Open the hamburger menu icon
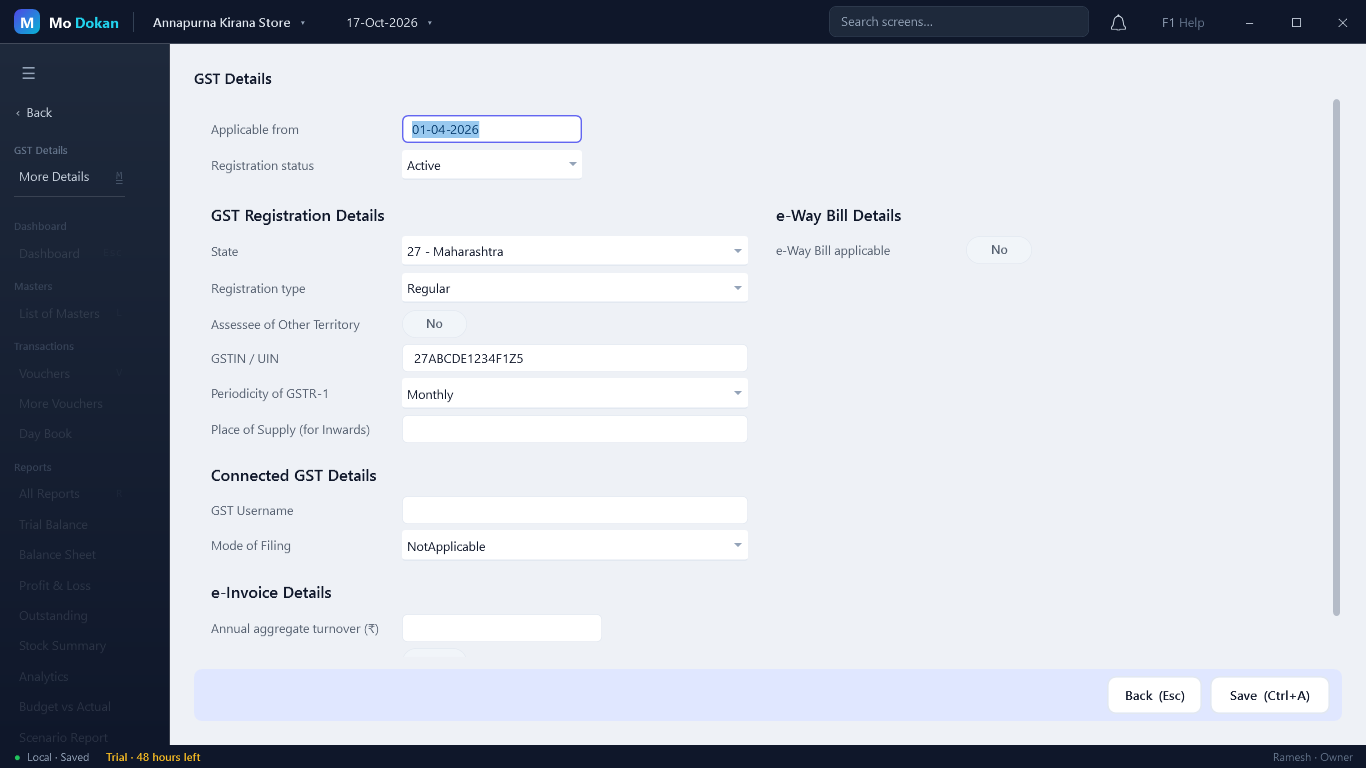 pyautogui.click(x=28, y=73)
